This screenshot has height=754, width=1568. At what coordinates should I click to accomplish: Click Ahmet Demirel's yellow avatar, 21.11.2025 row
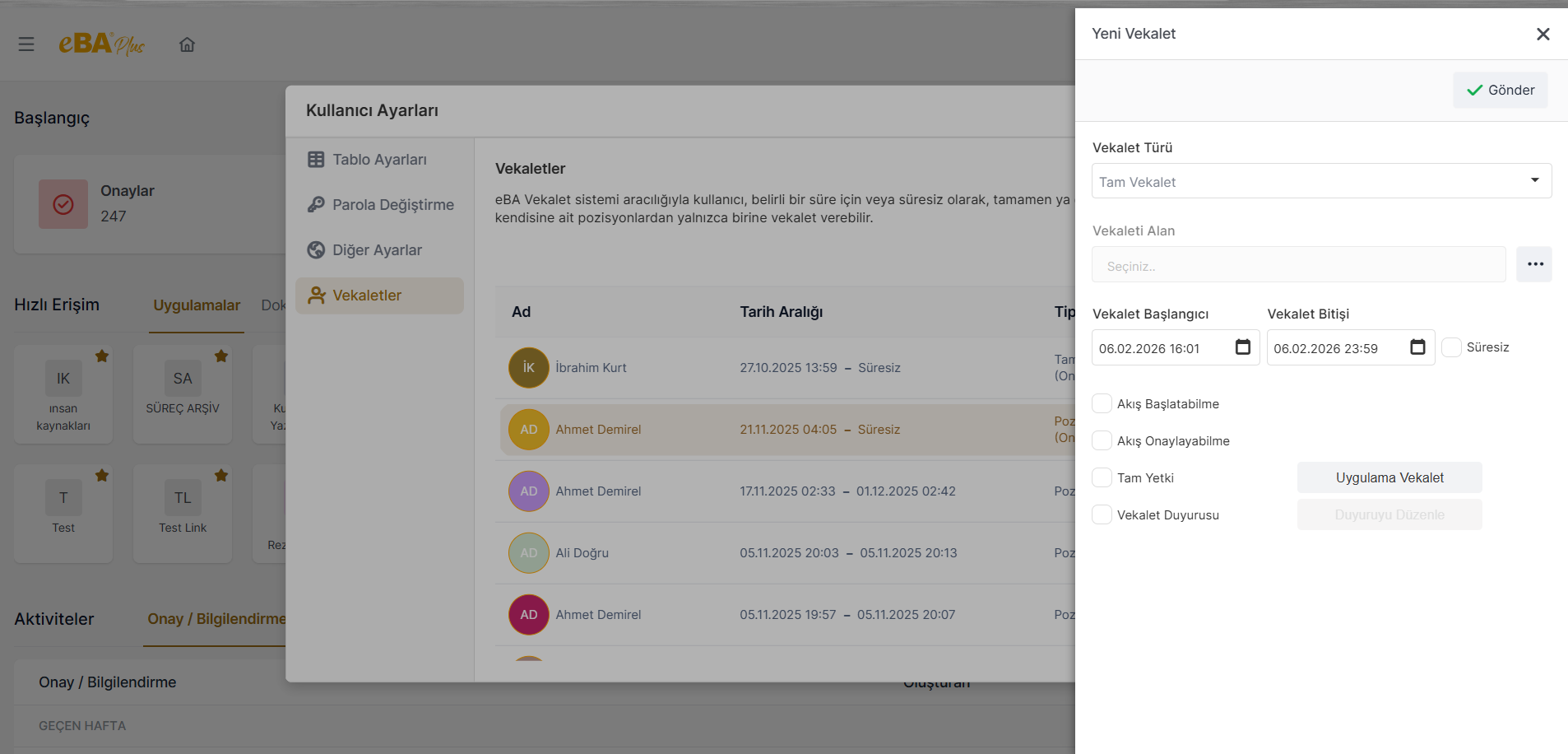(x=529, y=430)
